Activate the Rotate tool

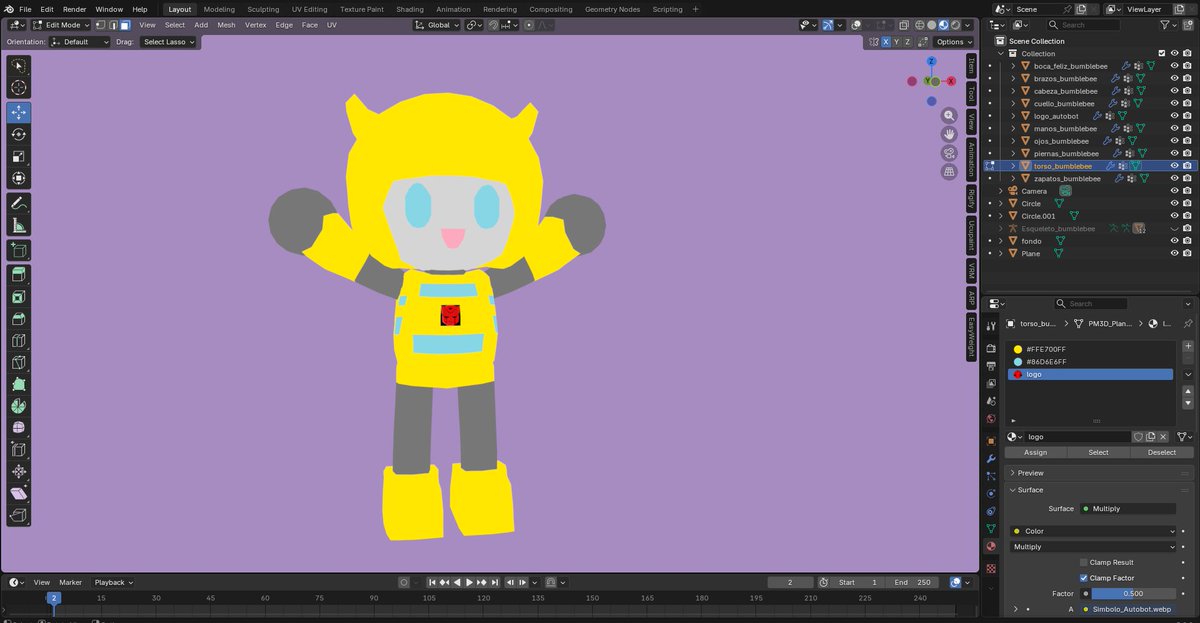(18, 134)
